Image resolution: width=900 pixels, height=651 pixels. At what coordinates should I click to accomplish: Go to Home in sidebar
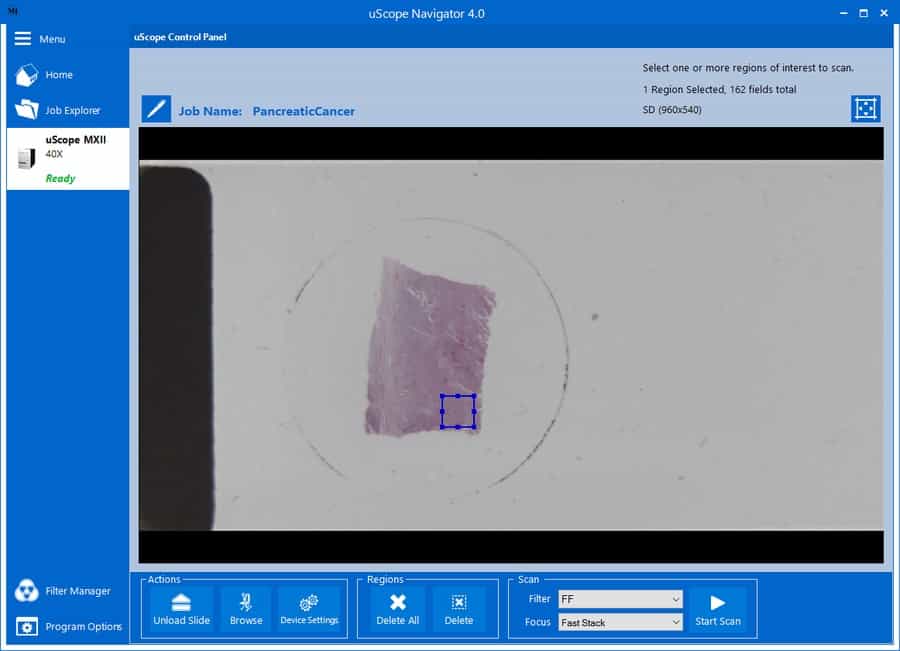tap(58, 75)
